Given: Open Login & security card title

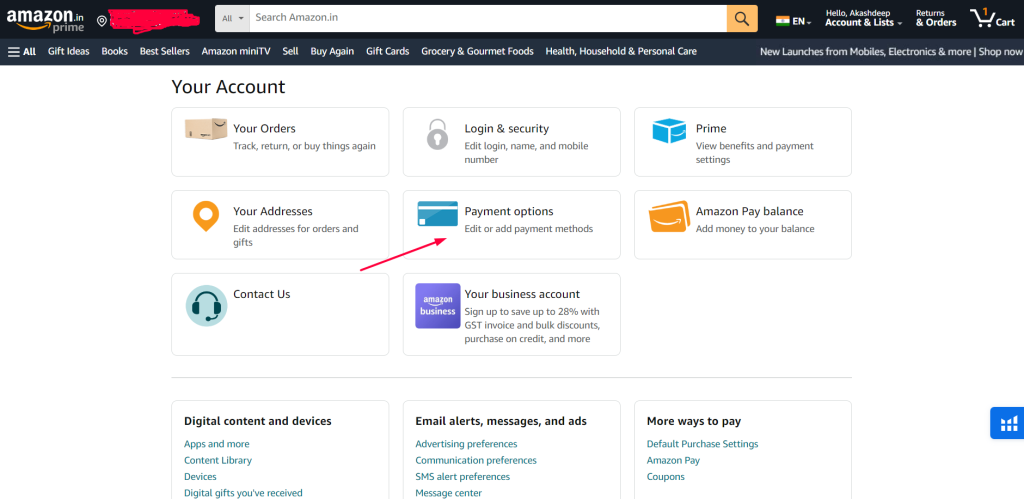Looking at the screenshot, I should (x=507, y=129).
